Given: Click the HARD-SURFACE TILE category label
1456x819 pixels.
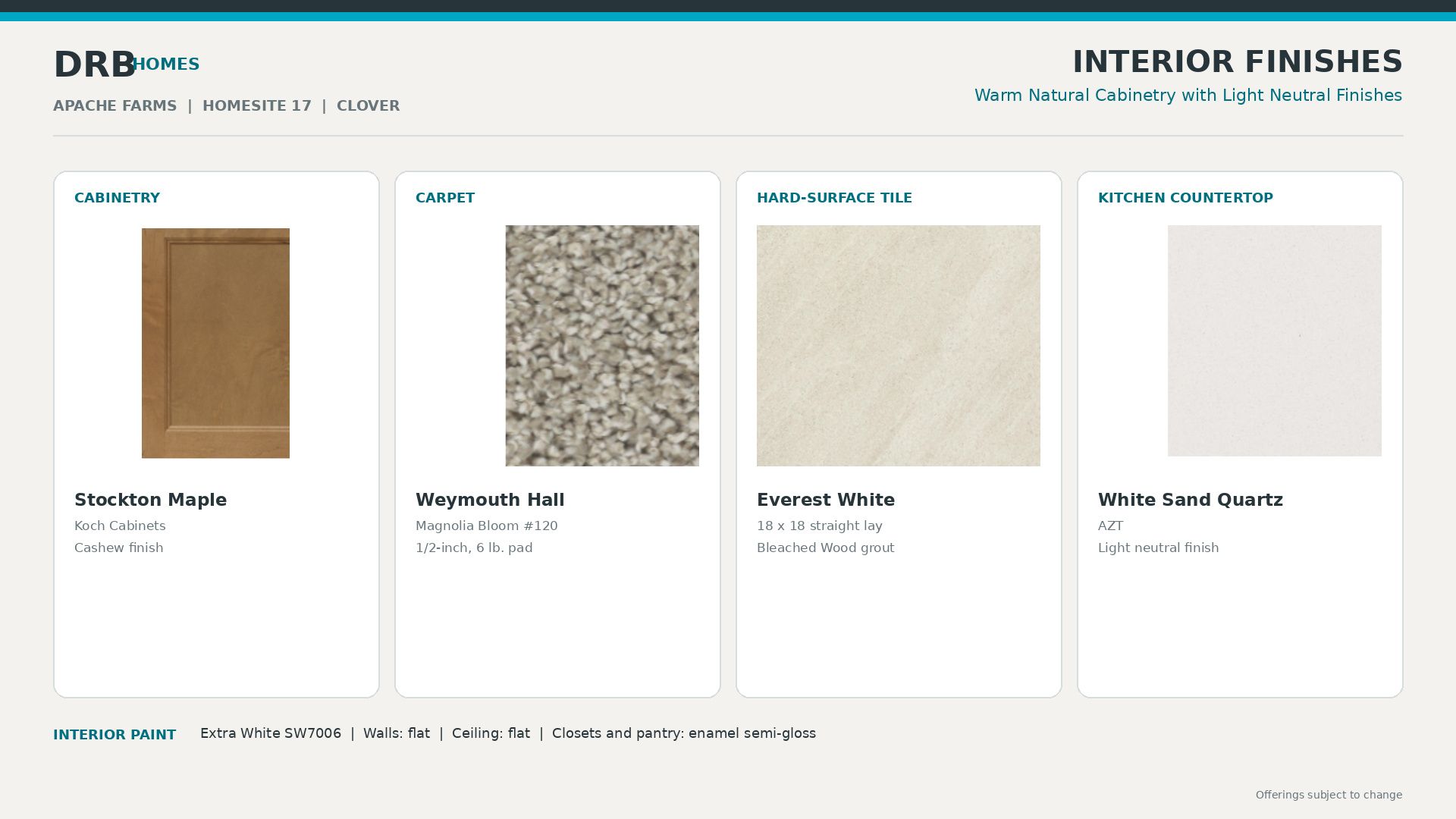Looking at the screenshot, I should [x=834, y=198].
